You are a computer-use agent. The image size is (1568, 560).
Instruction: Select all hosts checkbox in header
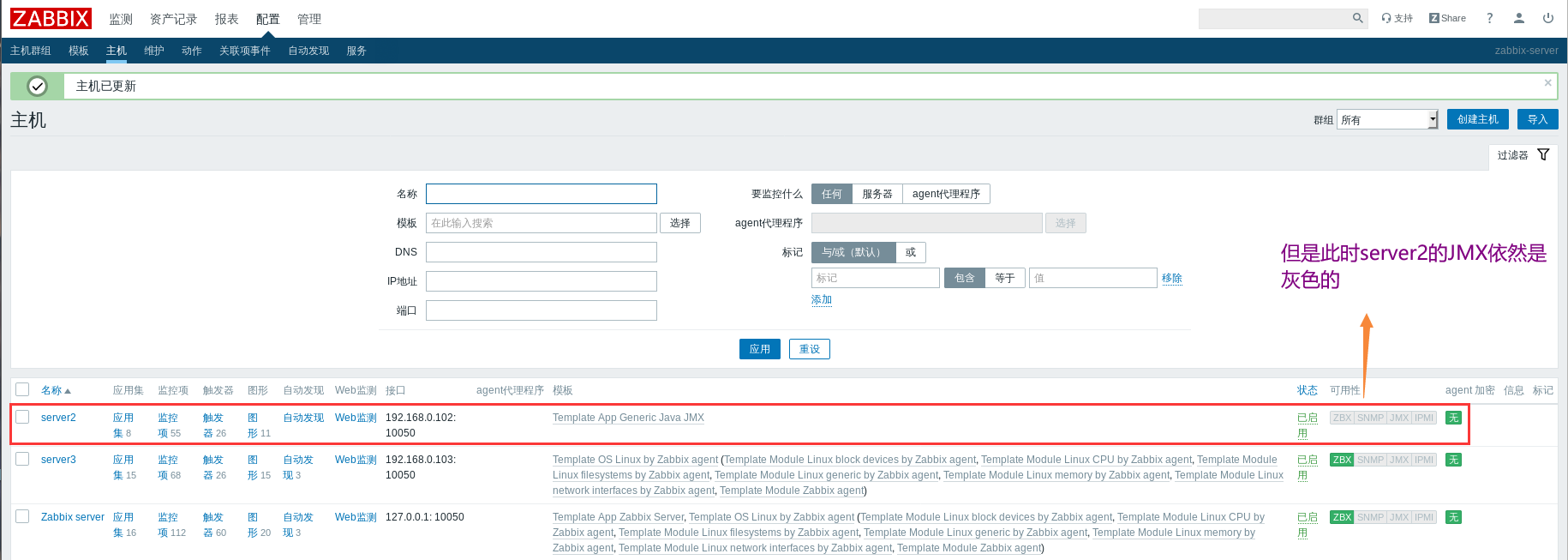click(x=22, y=389)
